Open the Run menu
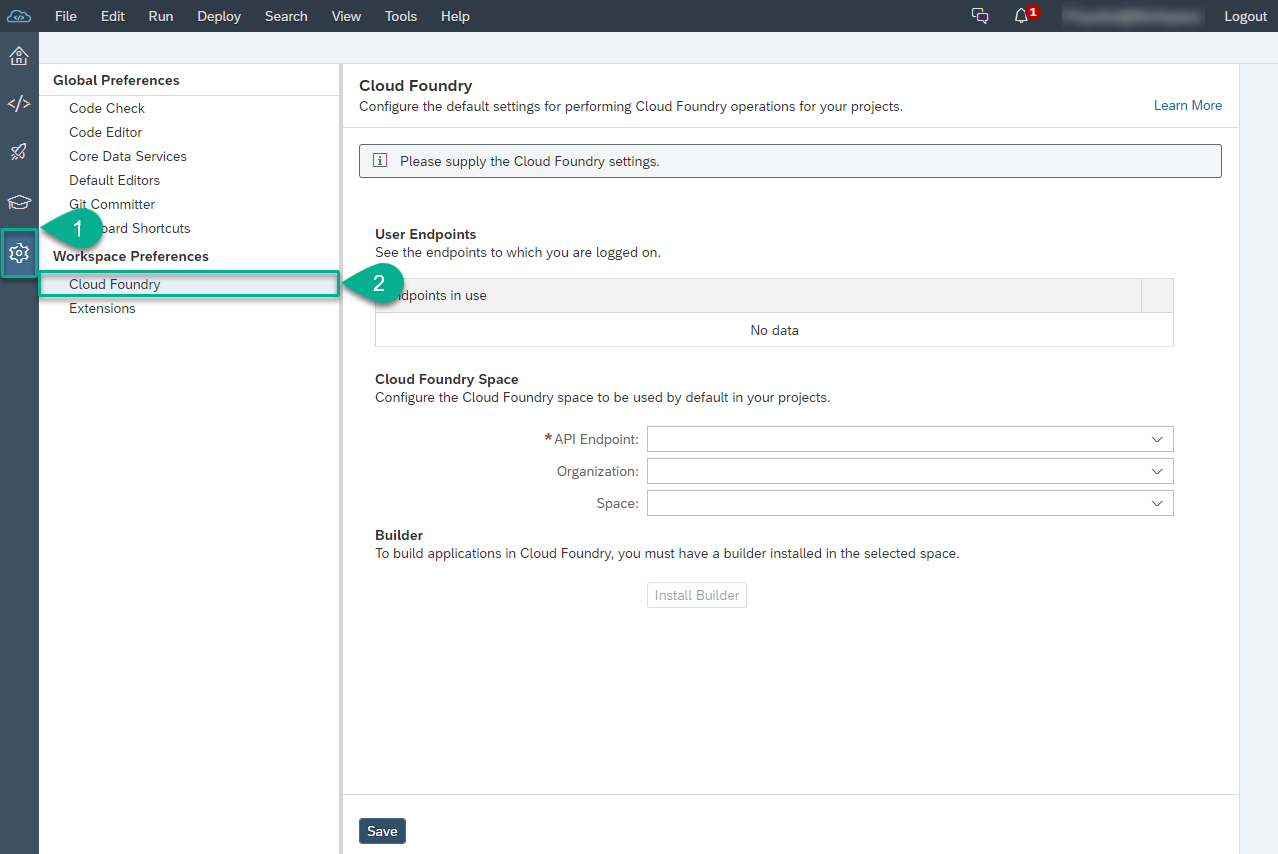The height and width of the screenshot is (854, 1278). 161,16
